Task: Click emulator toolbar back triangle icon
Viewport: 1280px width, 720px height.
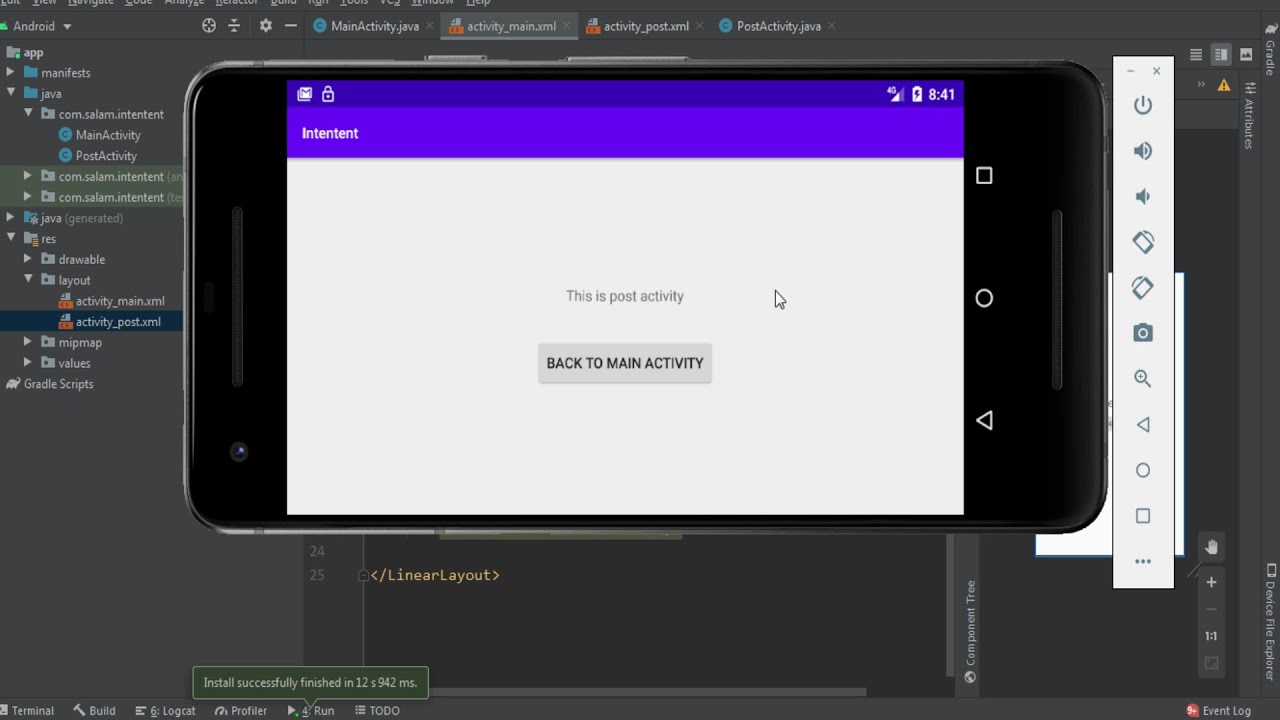Action: click(1143, 425)
